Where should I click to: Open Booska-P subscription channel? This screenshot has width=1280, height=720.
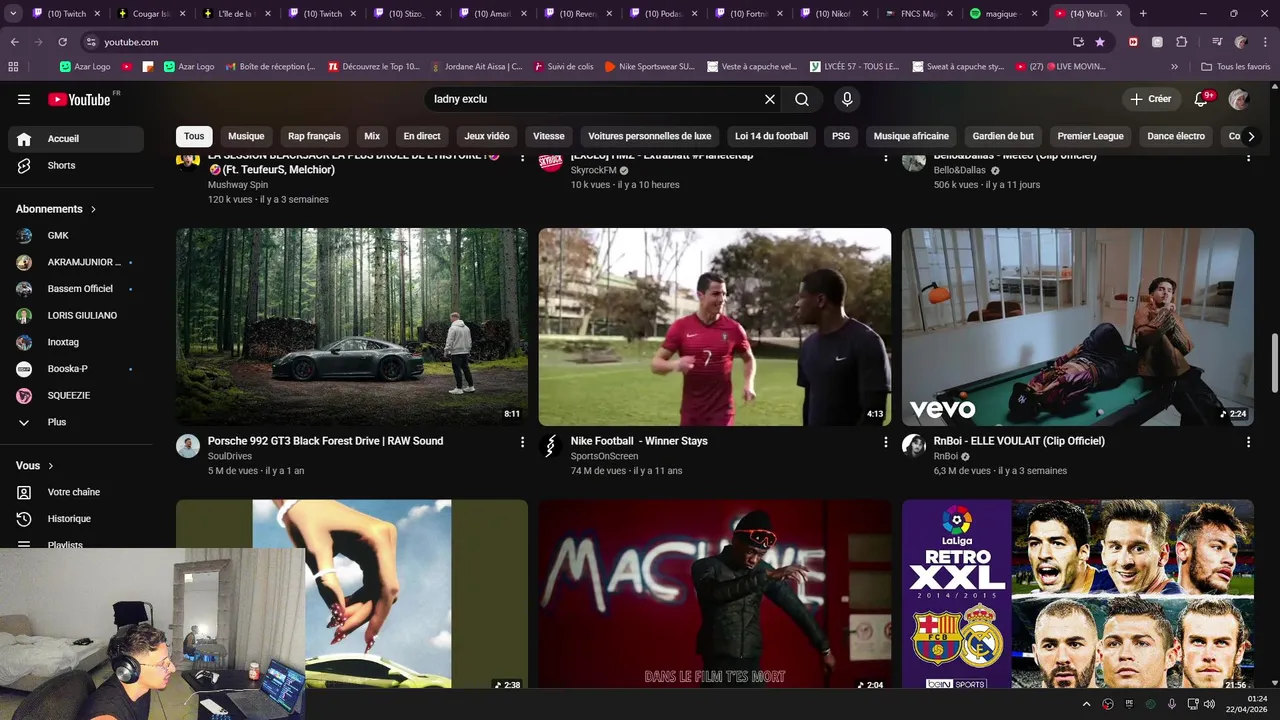pos(76,369)
